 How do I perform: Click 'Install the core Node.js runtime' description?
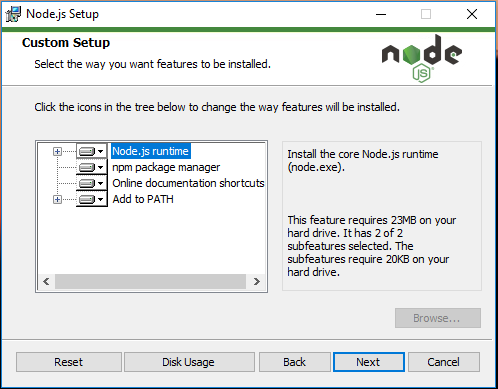363,160
